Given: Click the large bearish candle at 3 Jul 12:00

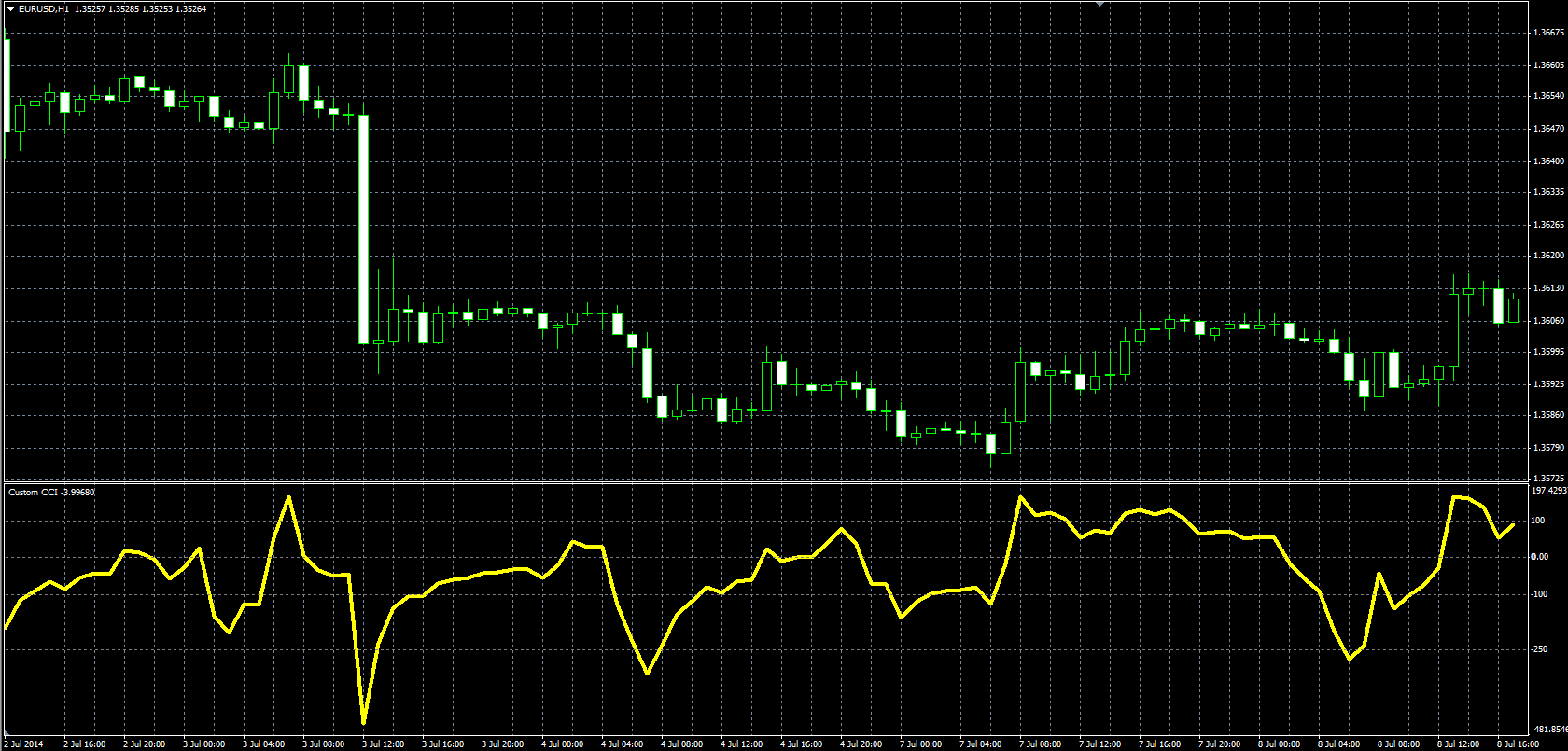Looking at the screenshot, I should 364,229.
